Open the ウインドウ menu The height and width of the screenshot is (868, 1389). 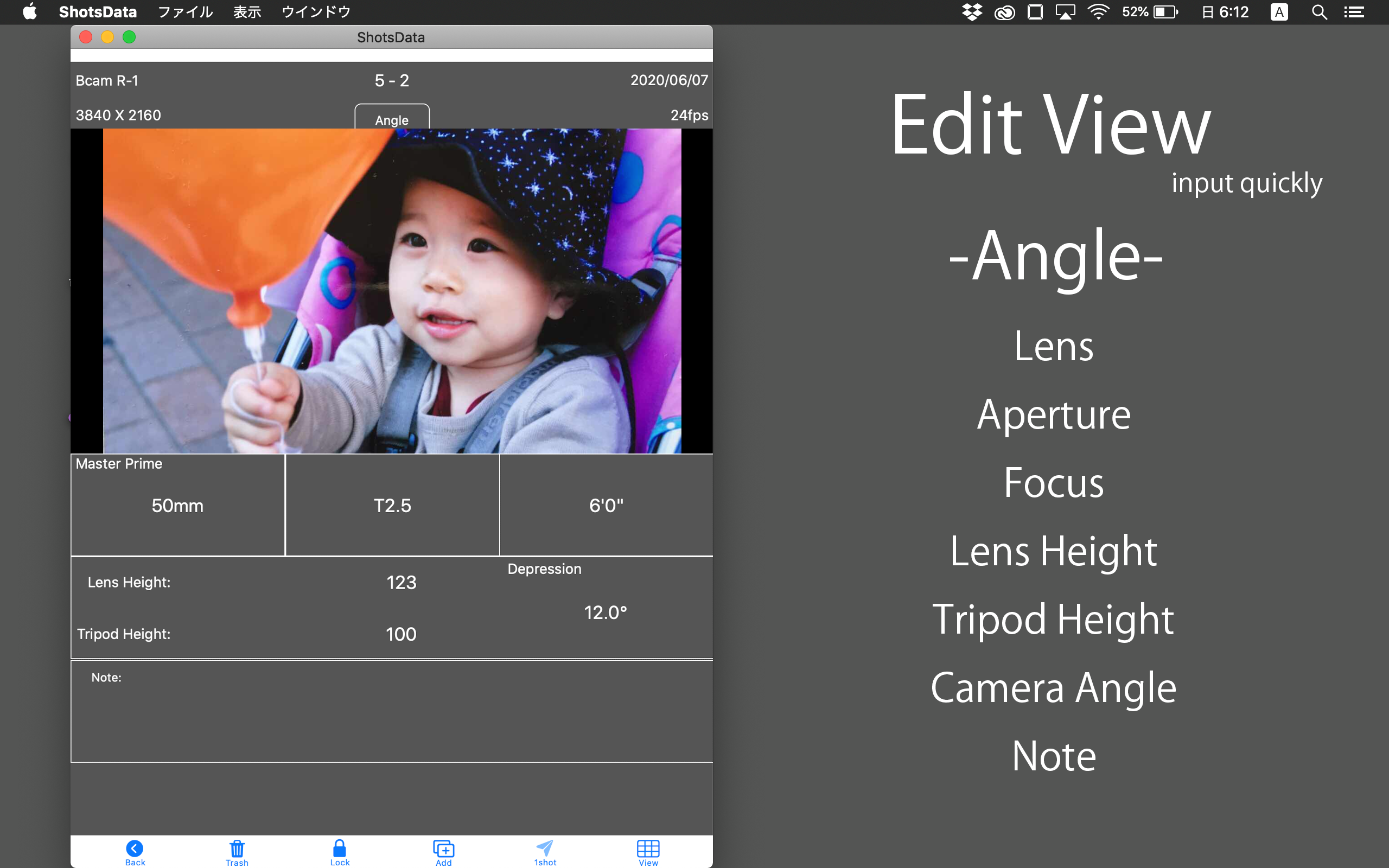(x=316, y=12)
